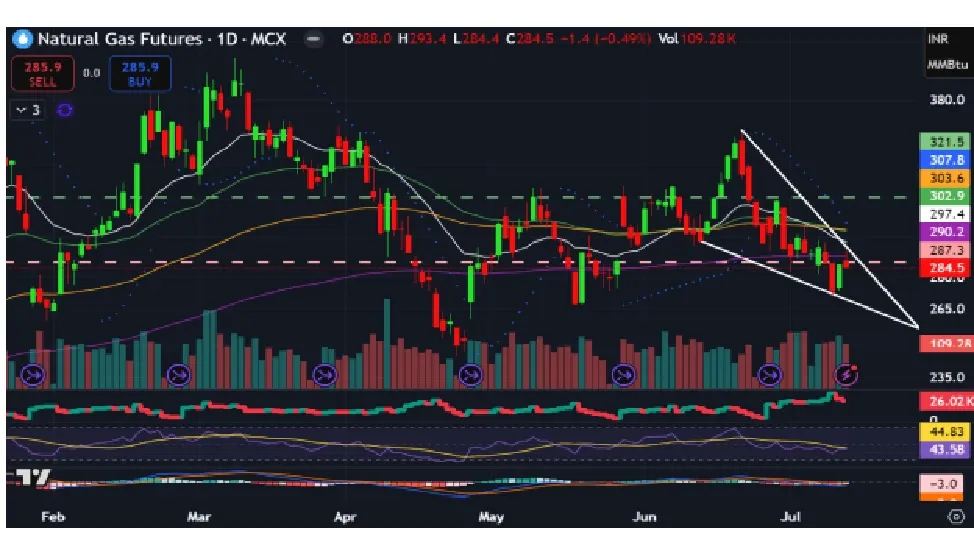Click the L284.4 low value in legend
Screen dimensions: 974x548
476,39
